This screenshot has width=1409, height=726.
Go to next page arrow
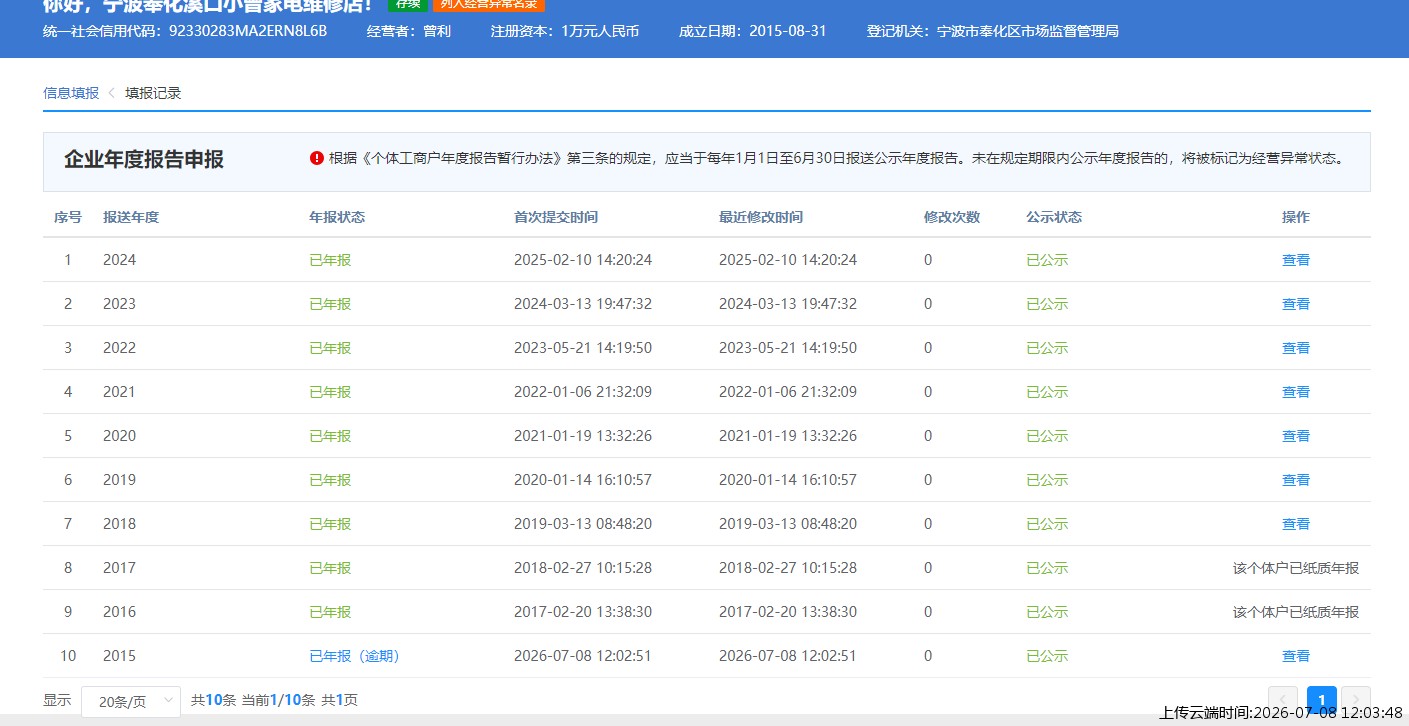click(1356, 700)
